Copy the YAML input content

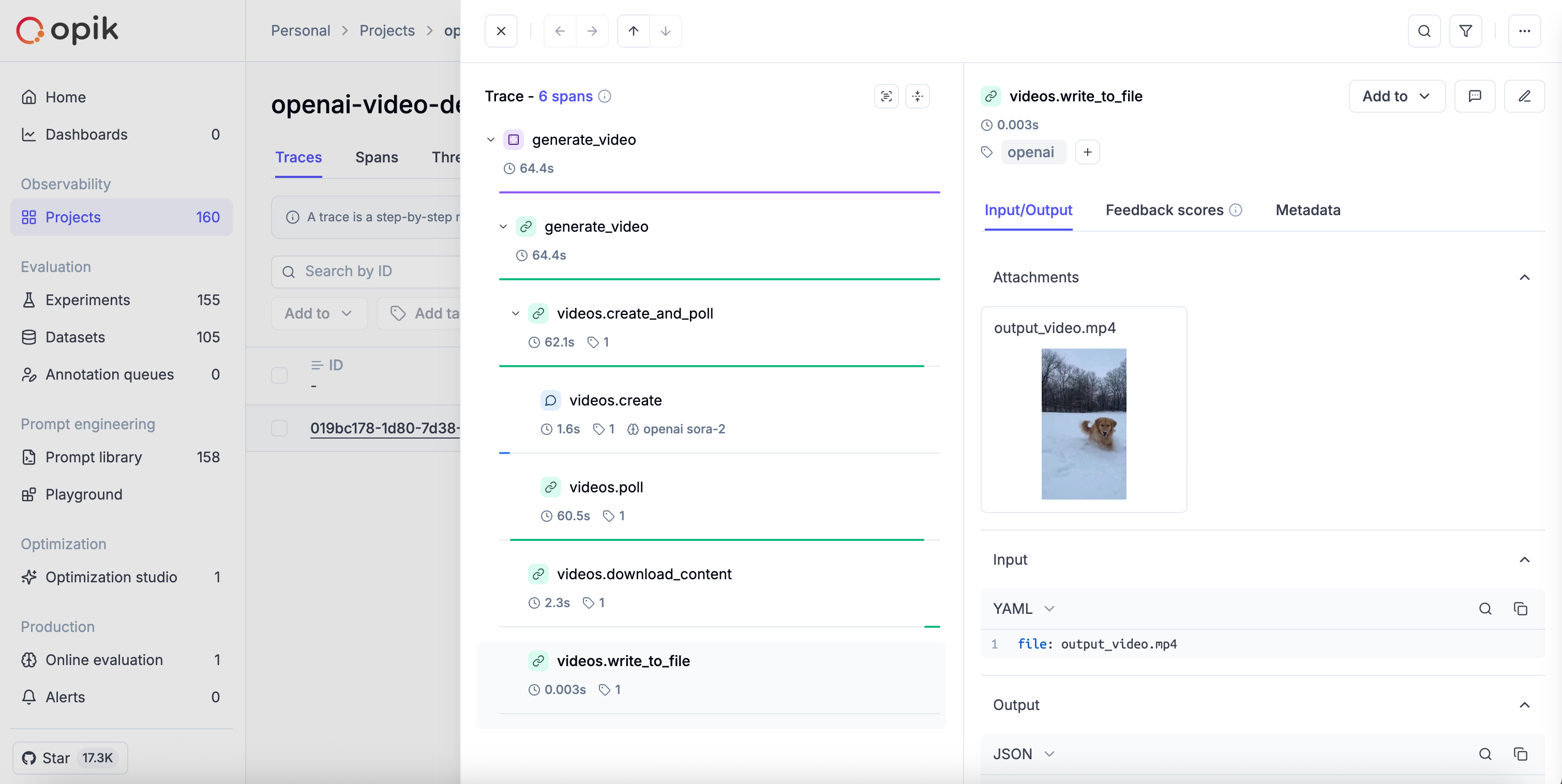(x=1520, y=608)
